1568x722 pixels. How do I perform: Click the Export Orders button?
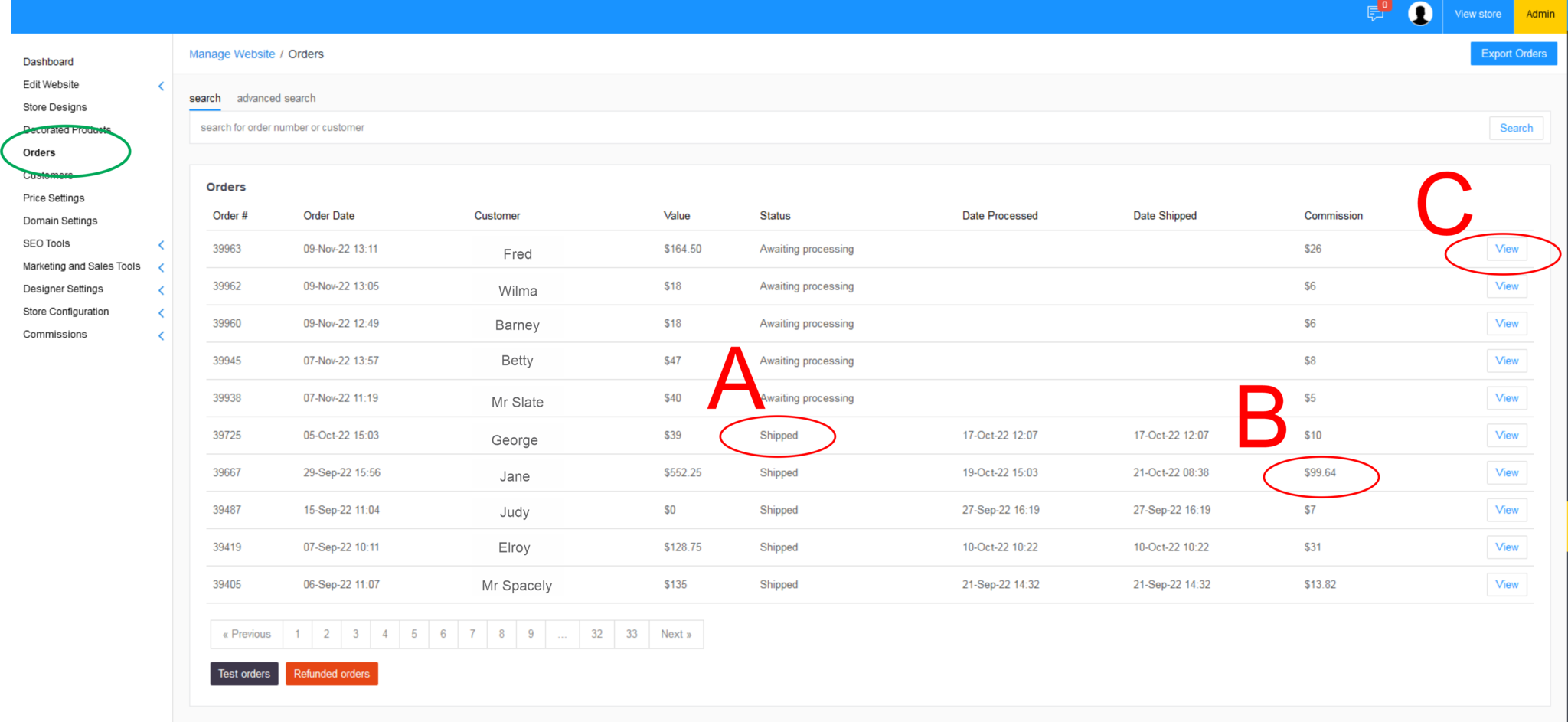tap(1513, 54)
